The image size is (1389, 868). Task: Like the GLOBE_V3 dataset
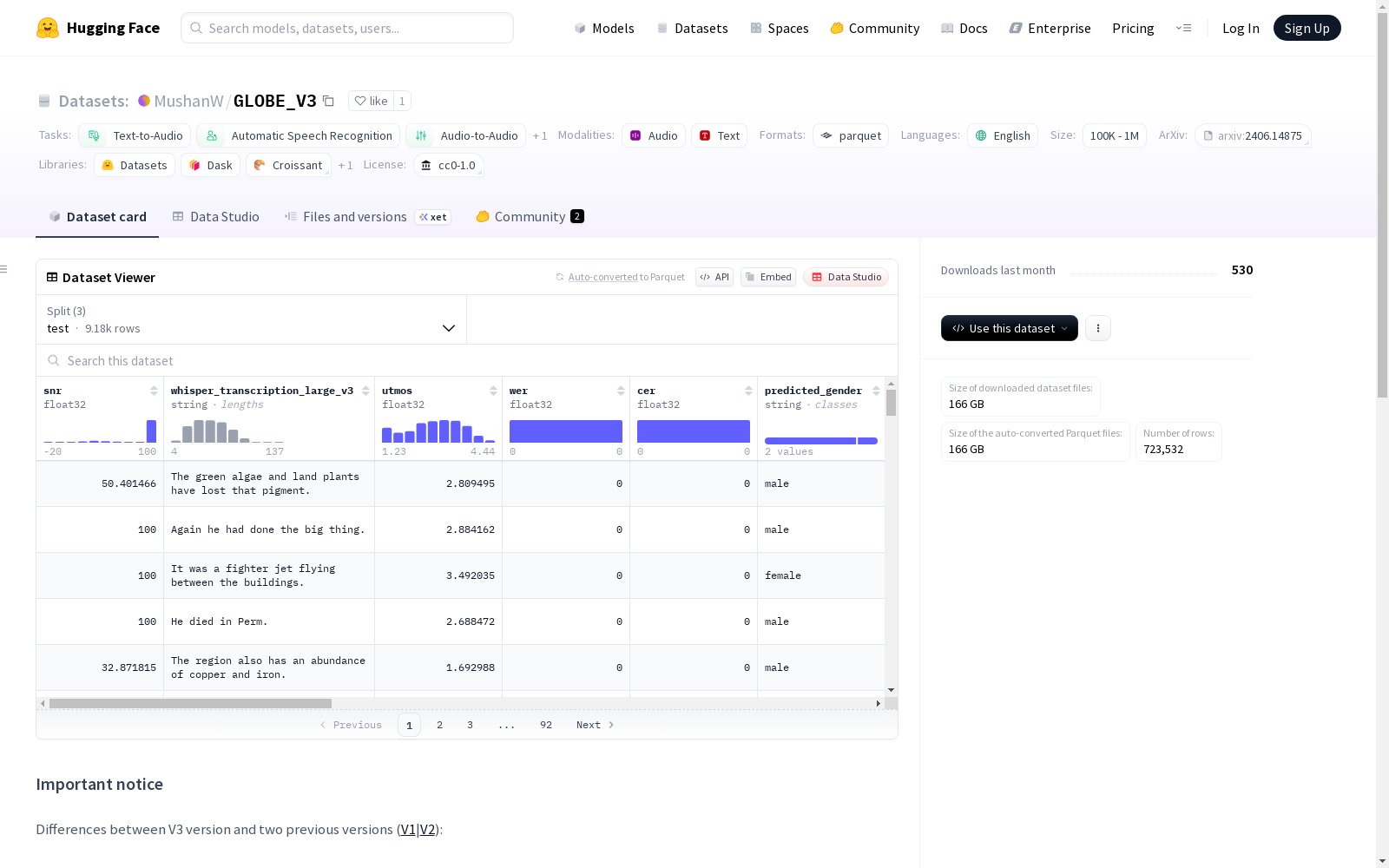click(x=371, y=101)
